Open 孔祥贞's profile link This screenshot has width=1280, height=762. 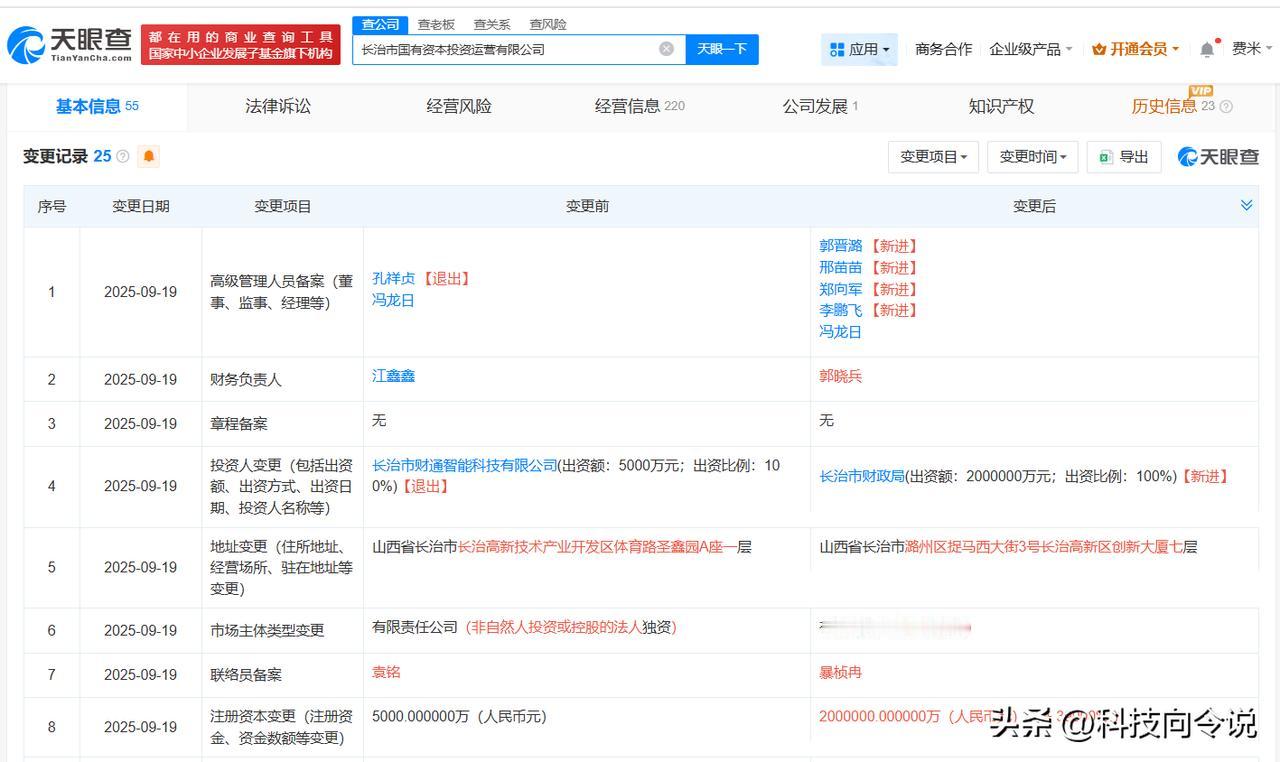click(x=393, y=279)
